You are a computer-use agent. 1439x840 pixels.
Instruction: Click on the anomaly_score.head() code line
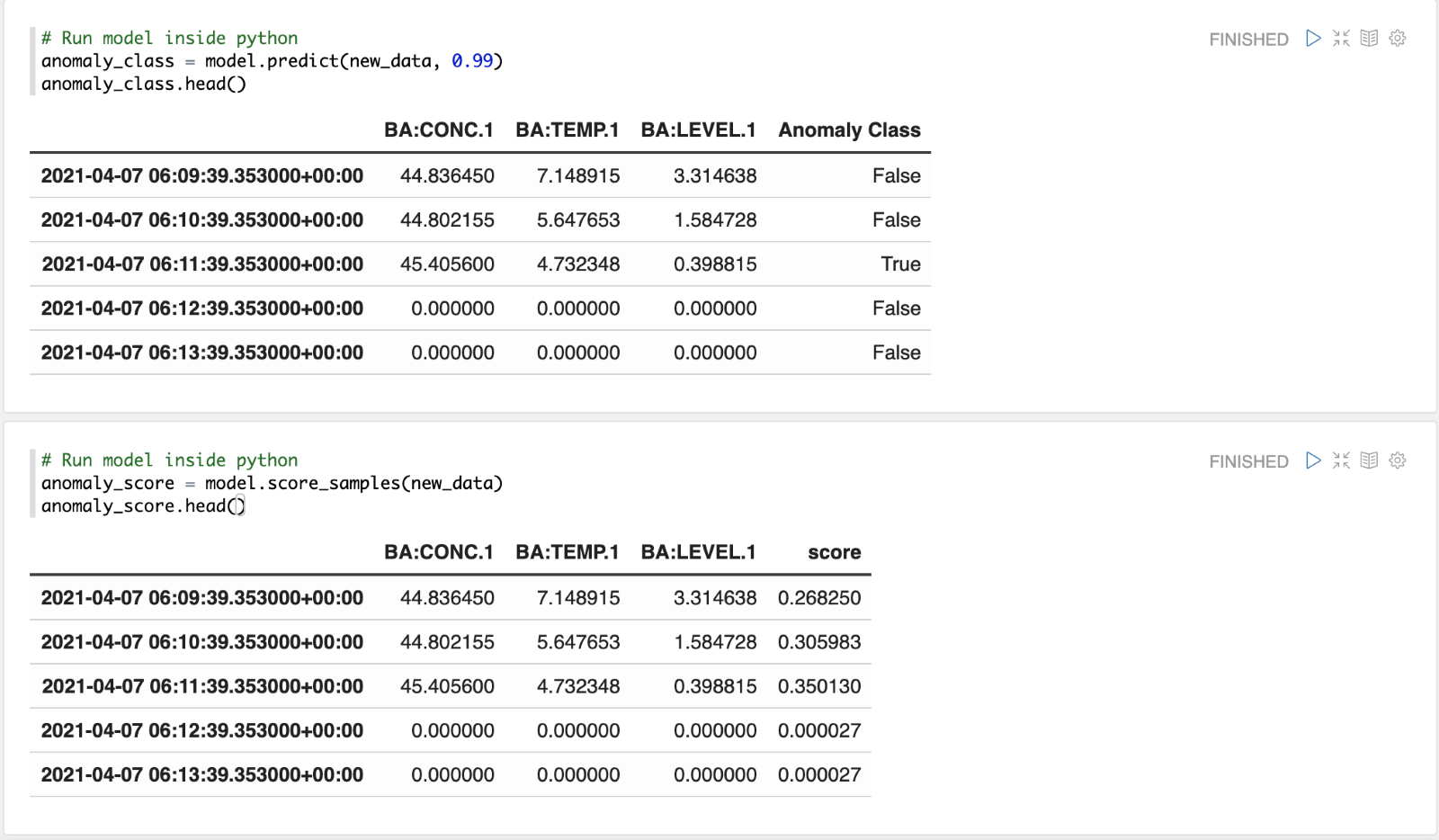(x=142, y=506)
